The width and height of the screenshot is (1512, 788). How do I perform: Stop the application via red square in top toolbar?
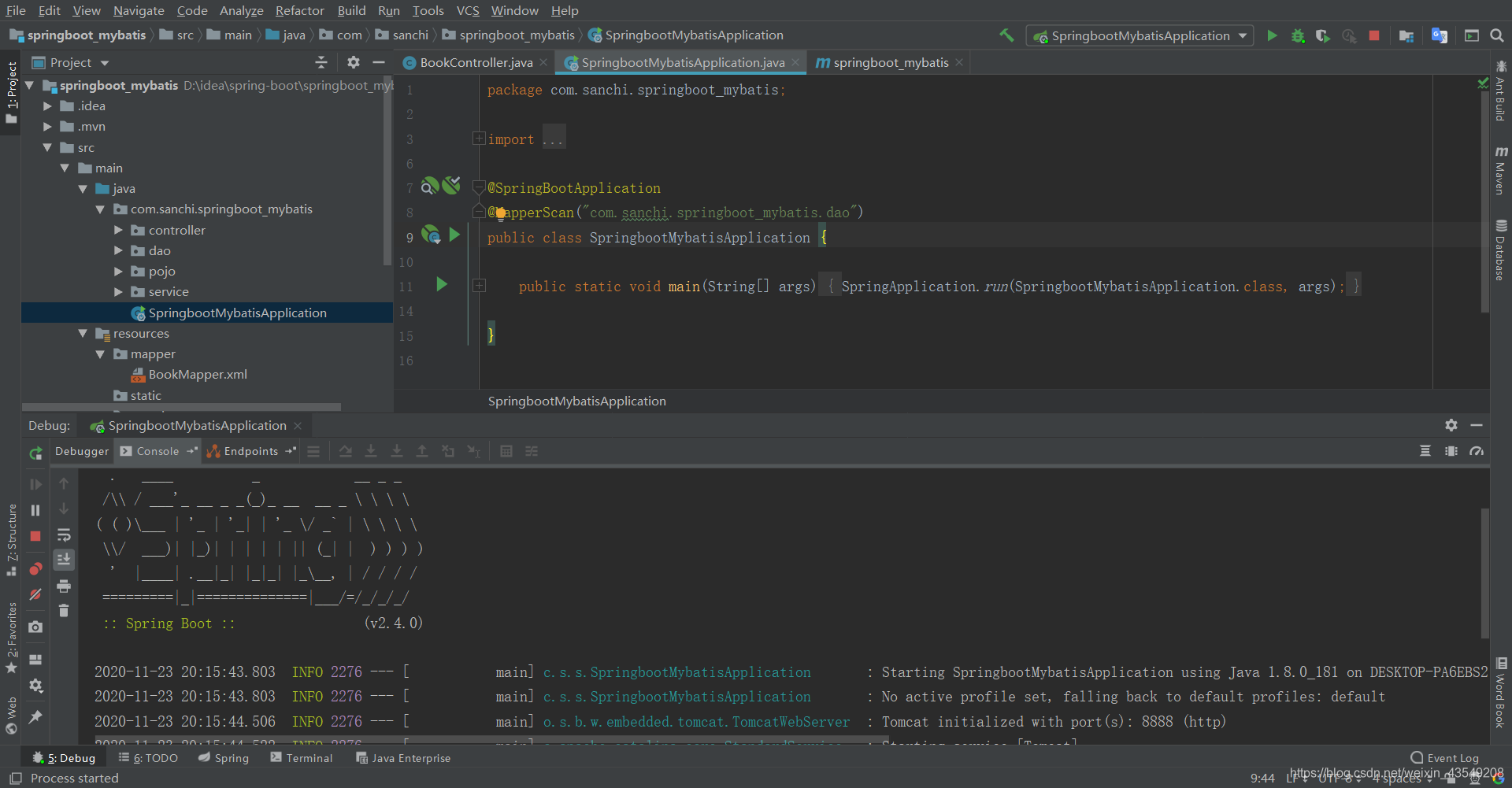pos(1374,35)
